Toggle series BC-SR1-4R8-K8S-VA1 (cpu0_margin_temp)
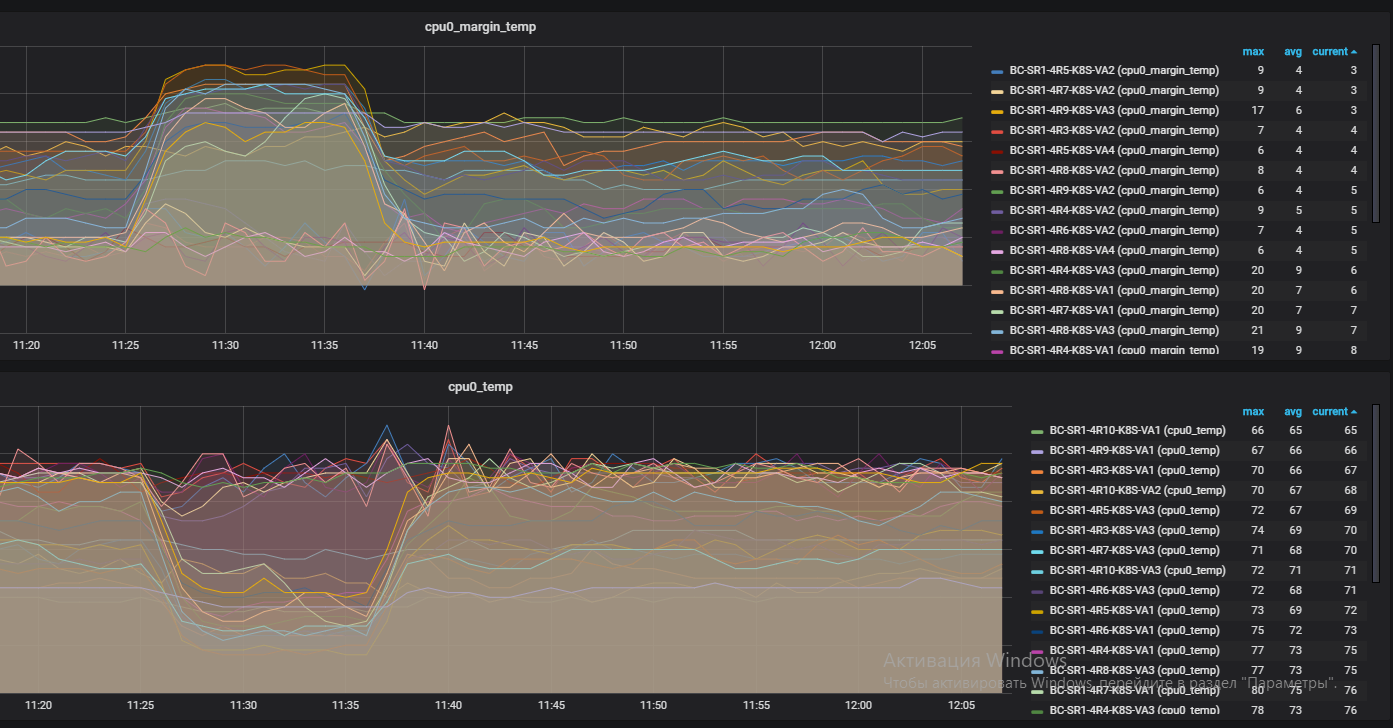Screen dimensions: 1393x728 (x=1114, y=290)
